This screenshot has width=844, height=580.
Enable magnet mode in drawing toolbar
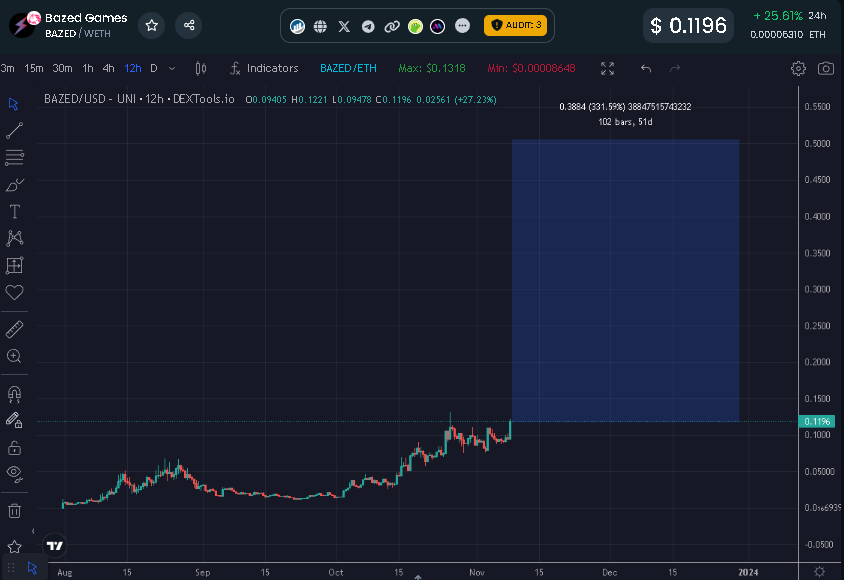point(13,392)
